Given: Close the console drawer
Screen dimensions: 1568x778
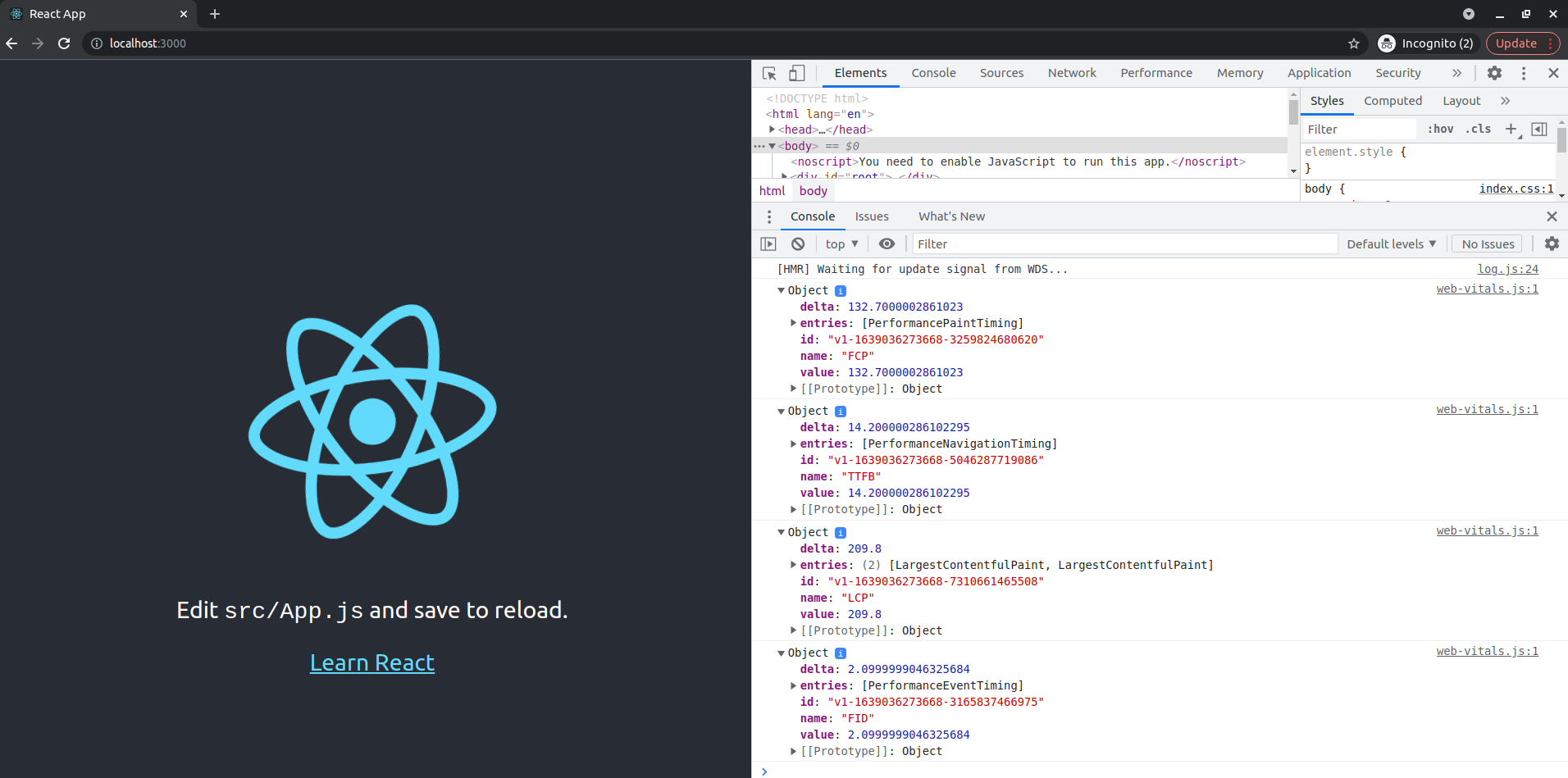Looking at the screenshot, I should tap(1552, 216).
